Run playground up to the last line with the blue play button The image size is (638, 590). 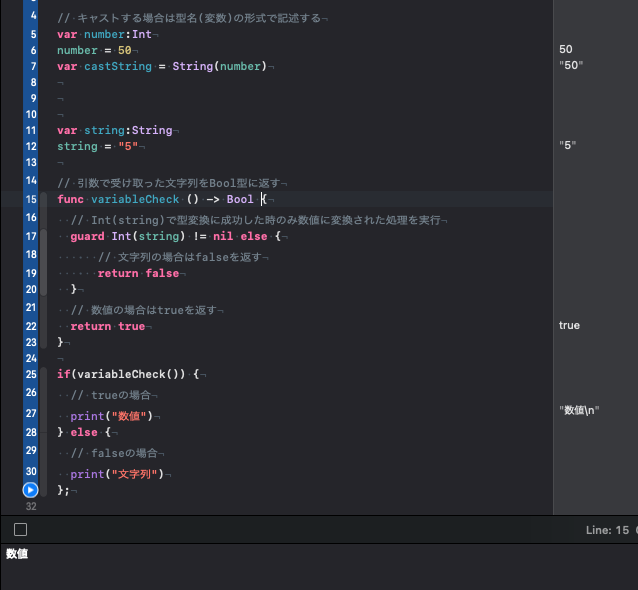(30, 490)
